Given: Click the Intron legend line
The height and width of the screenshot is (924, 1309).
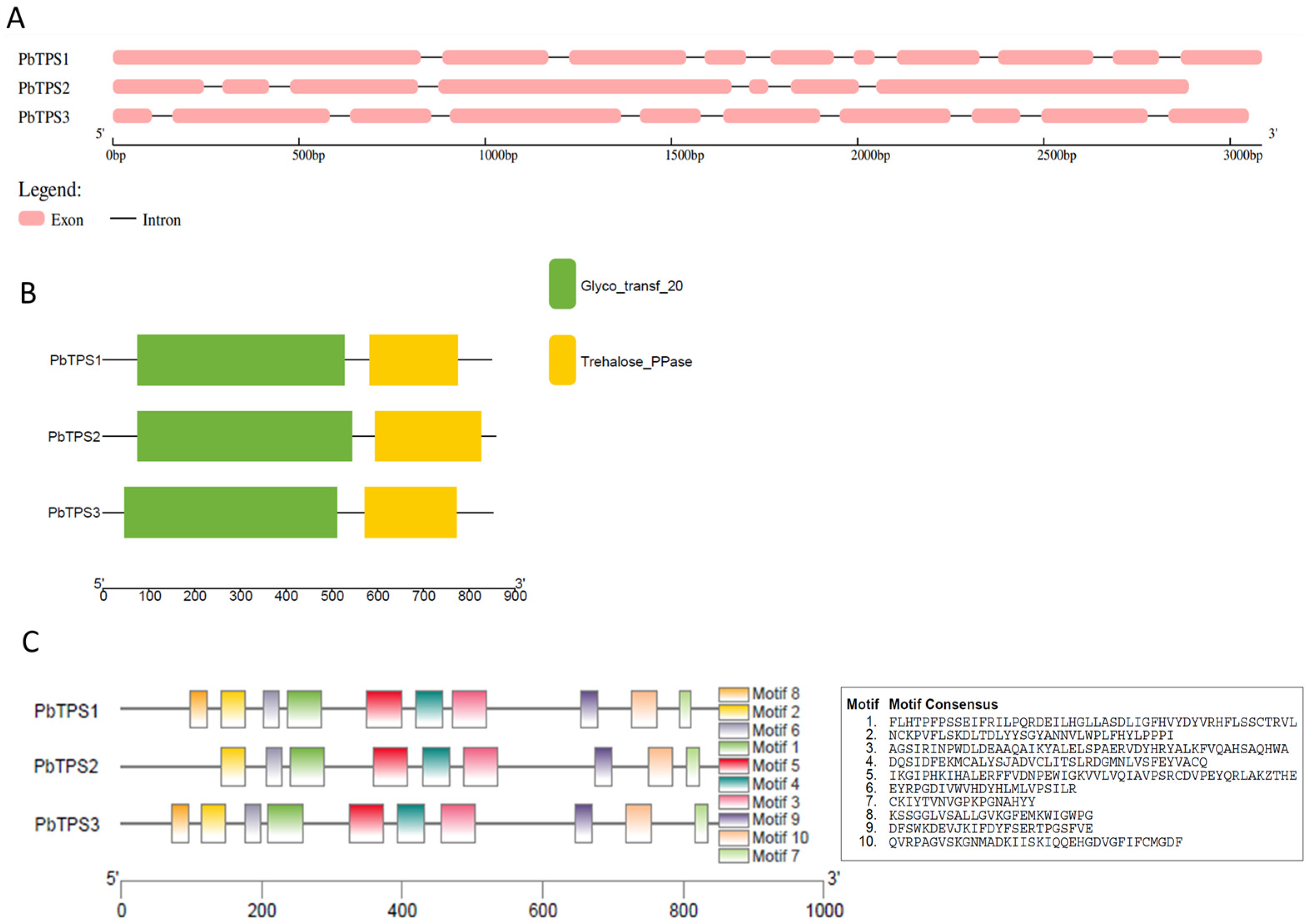Looking at the screenshot, I should click(x=123, y=219).
